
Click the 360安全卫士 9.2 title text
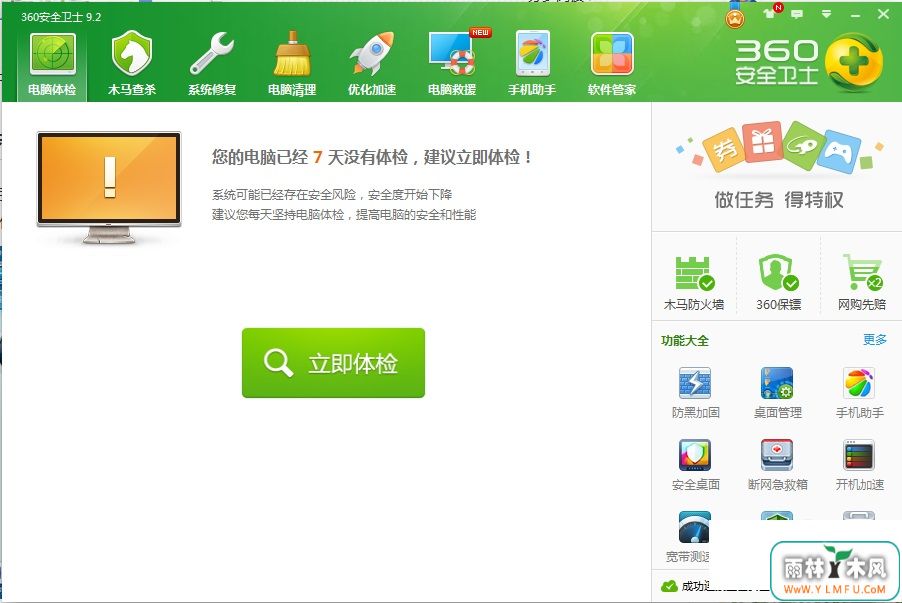click(x=61, y=17)
